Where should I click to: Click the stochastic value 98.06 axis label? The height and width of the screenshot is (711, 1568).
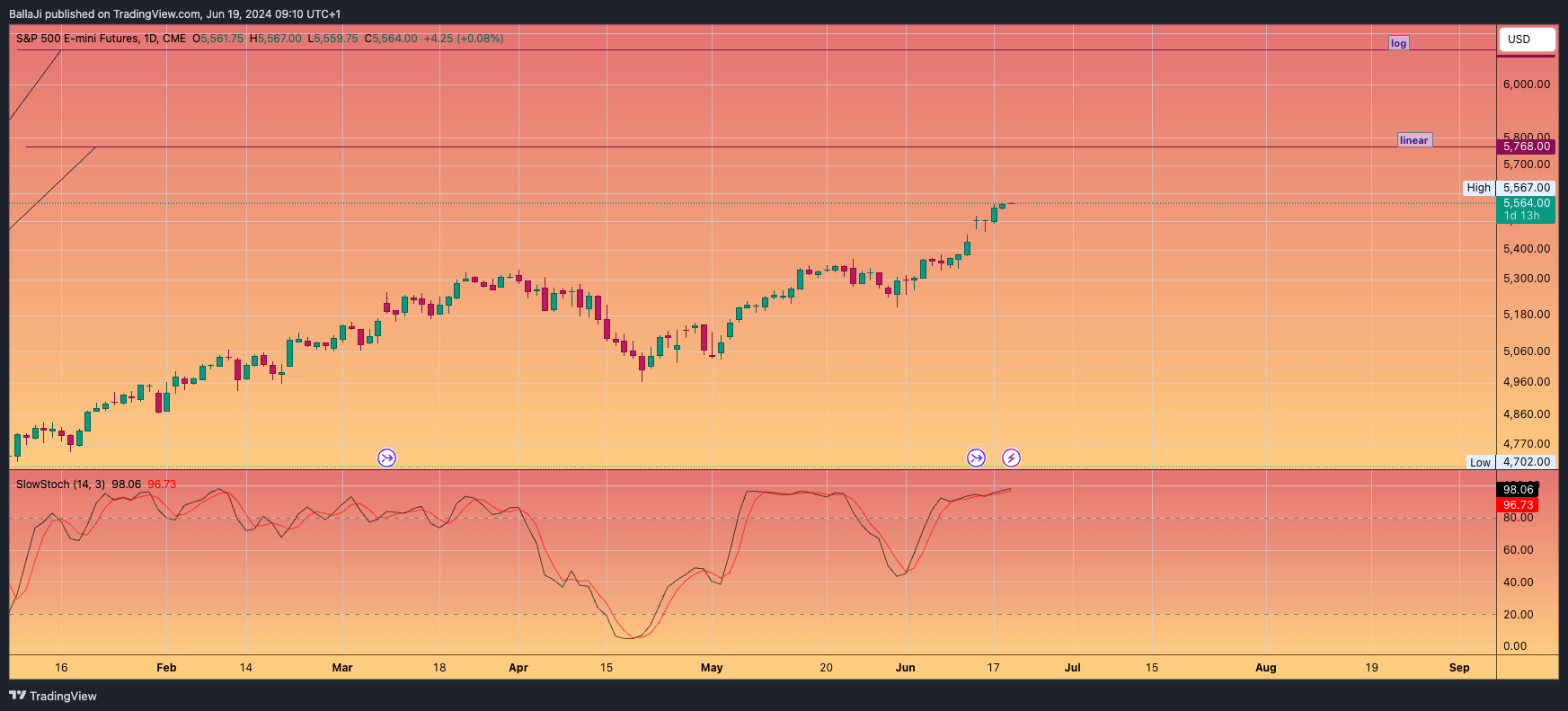pos(1518,490)
